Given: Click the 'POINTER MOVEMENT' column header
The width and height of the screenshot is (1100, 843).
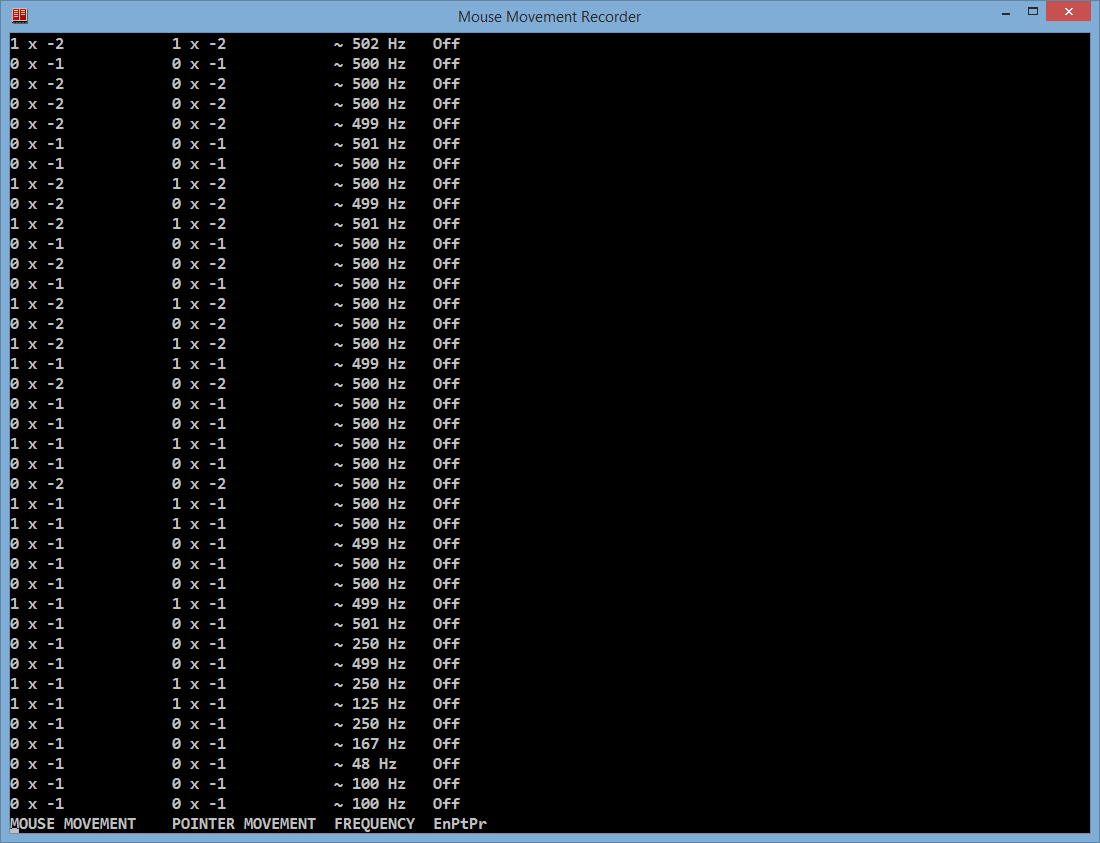Looking at the screenshot, I should point(244,823).
